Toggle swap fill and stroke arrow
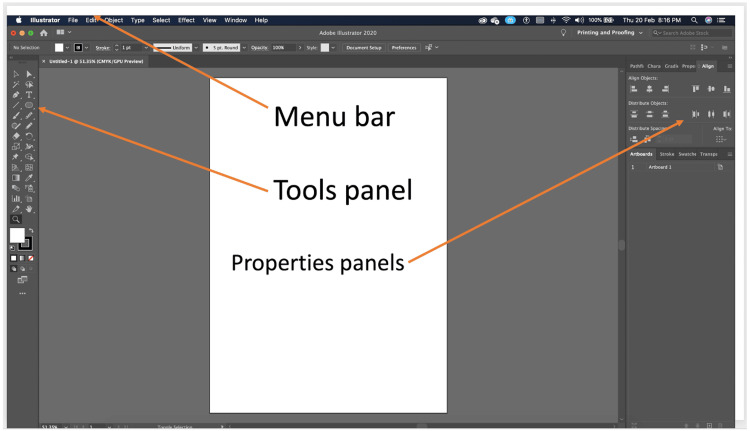750x431 pixels. coord(31,231)
